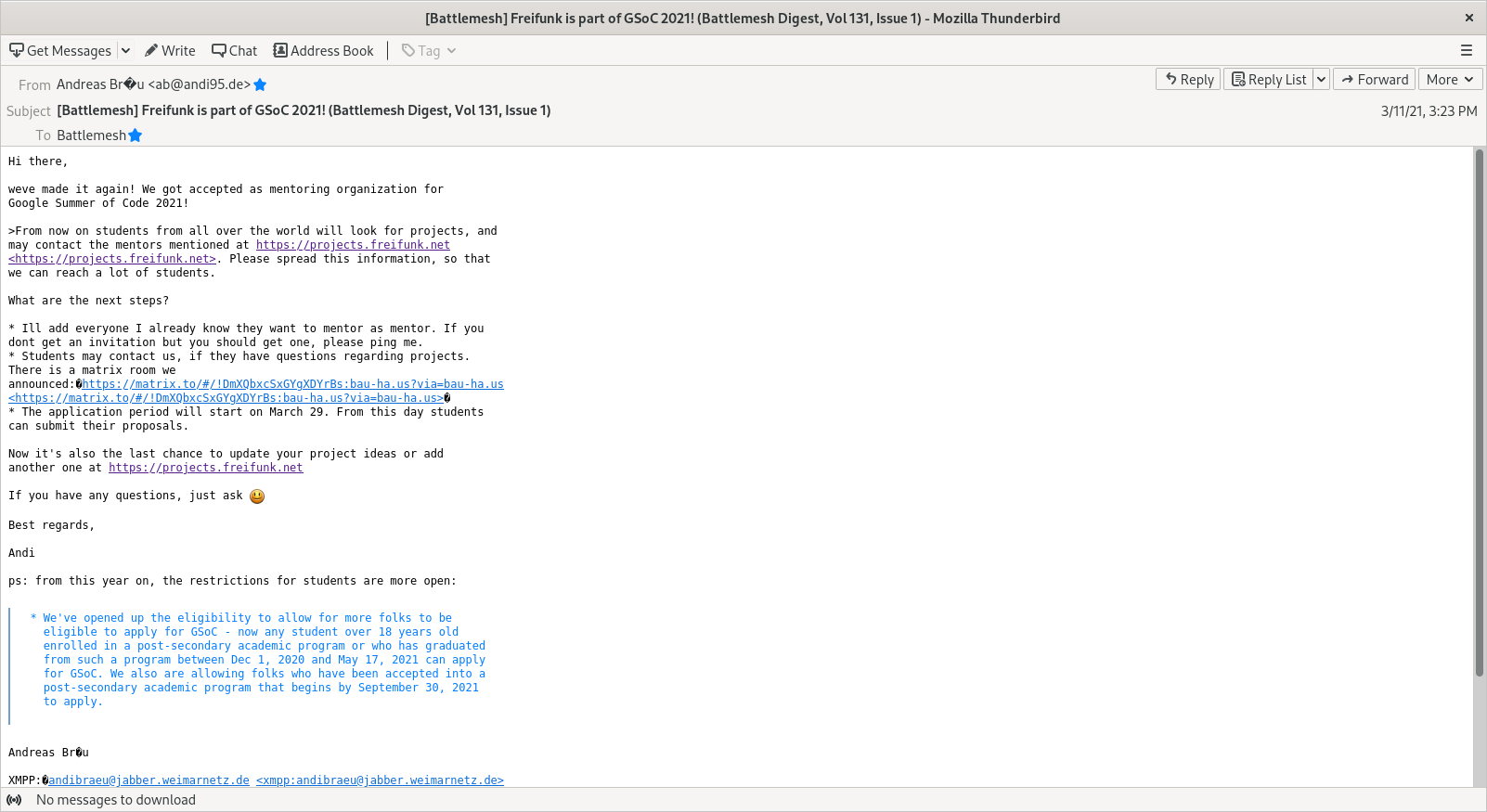Click the date 3/11/21, 3:23 PM

1429,111
